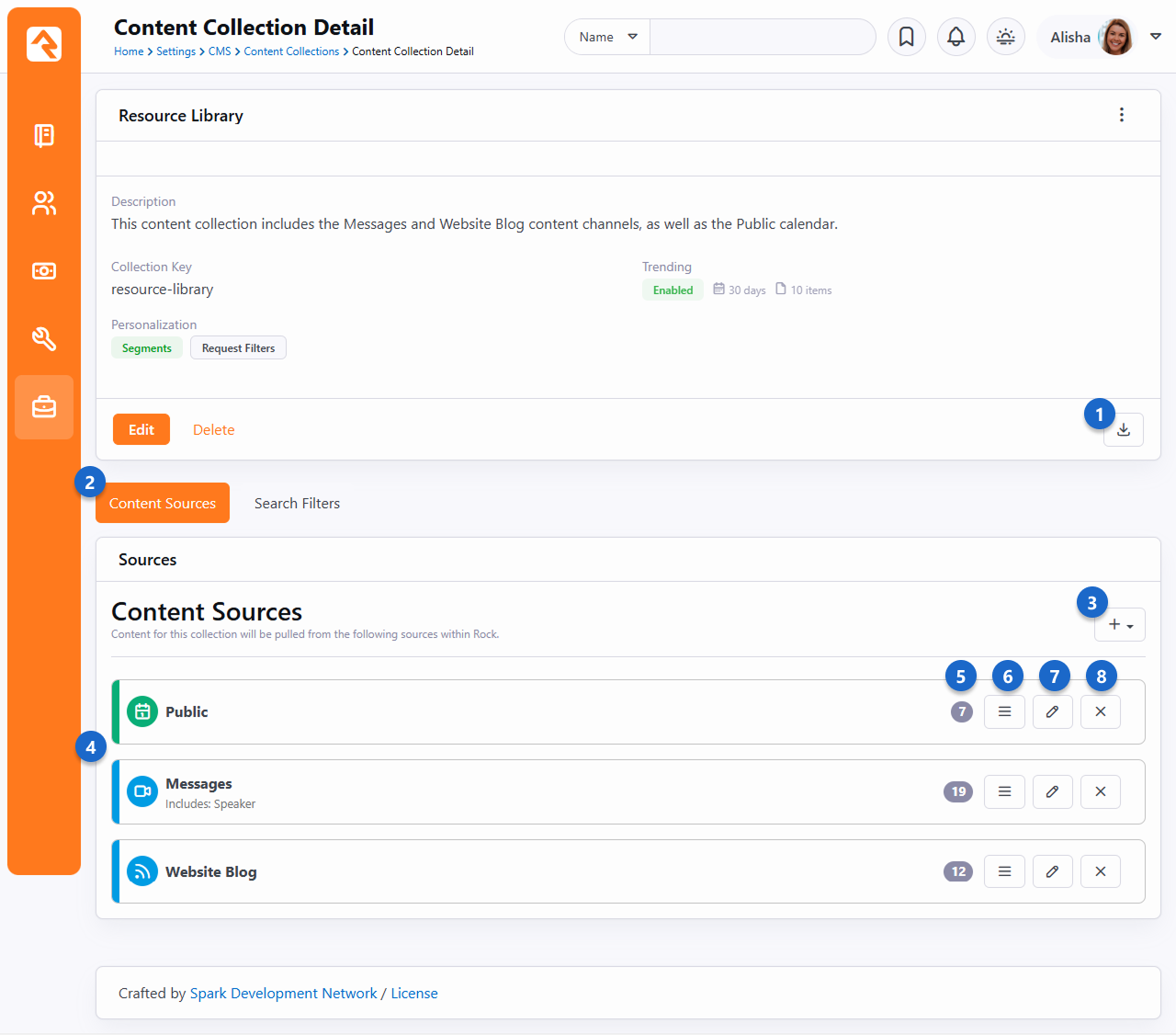Open the Name search type dropdown
1176x1035 pixels.
[607, 37]
